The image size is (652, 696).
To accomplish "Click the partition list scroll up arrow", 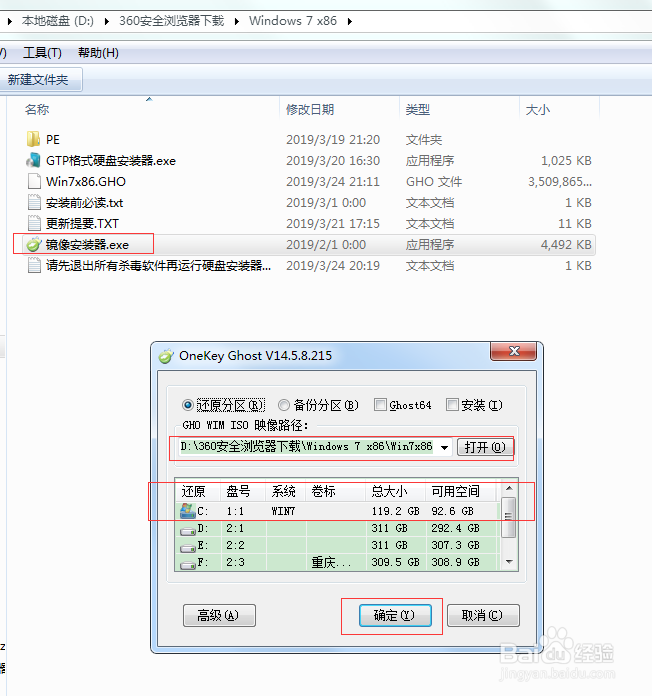I will [x=509, y=488].
